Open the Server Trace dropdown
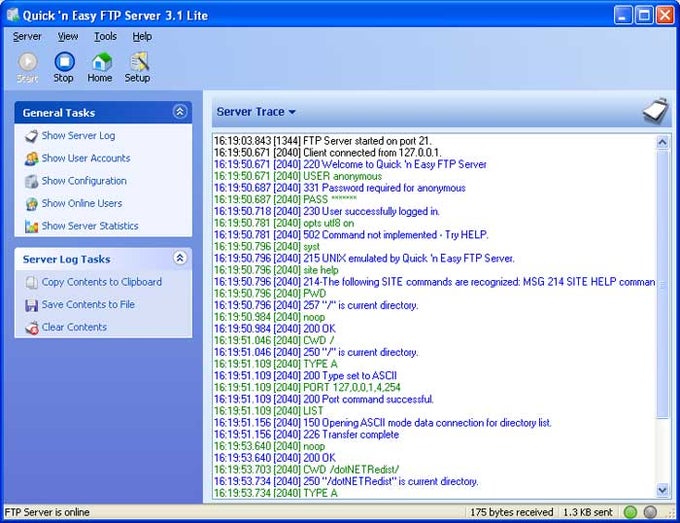Screen dimensions: 680x523 point(256,112)
